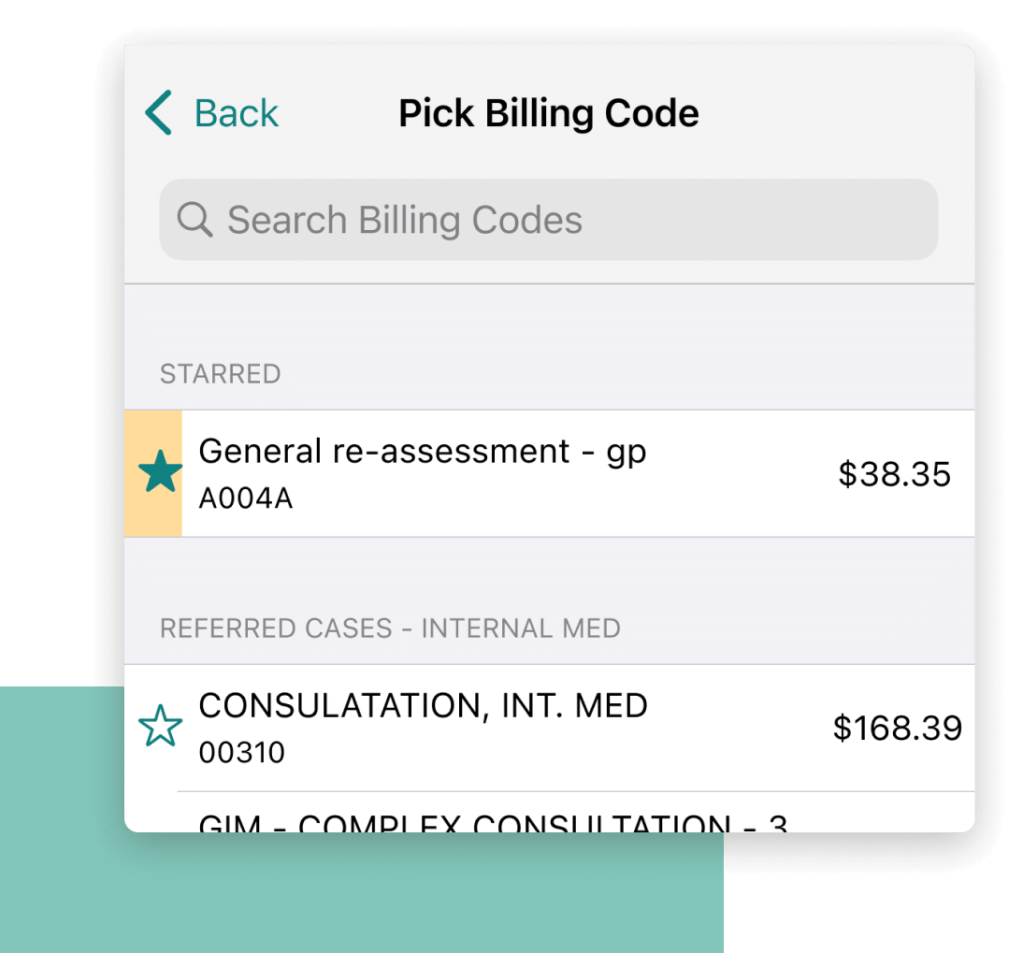Star the CONSULATATION, INT. MED code
The height and width of the screenshot is (953, 1023).
point(160,727)
